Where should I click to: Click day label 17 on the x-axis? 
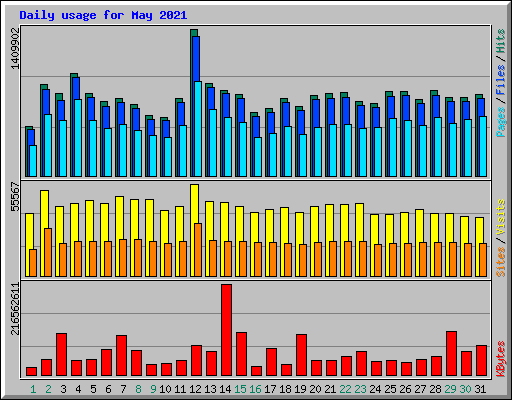coord(270,389)
